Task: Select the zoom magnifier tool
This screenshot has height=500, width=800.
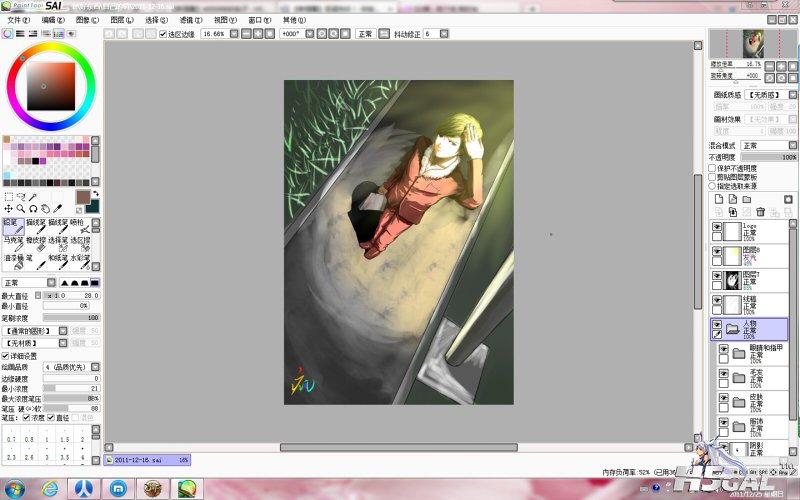Action: (21, 209)
